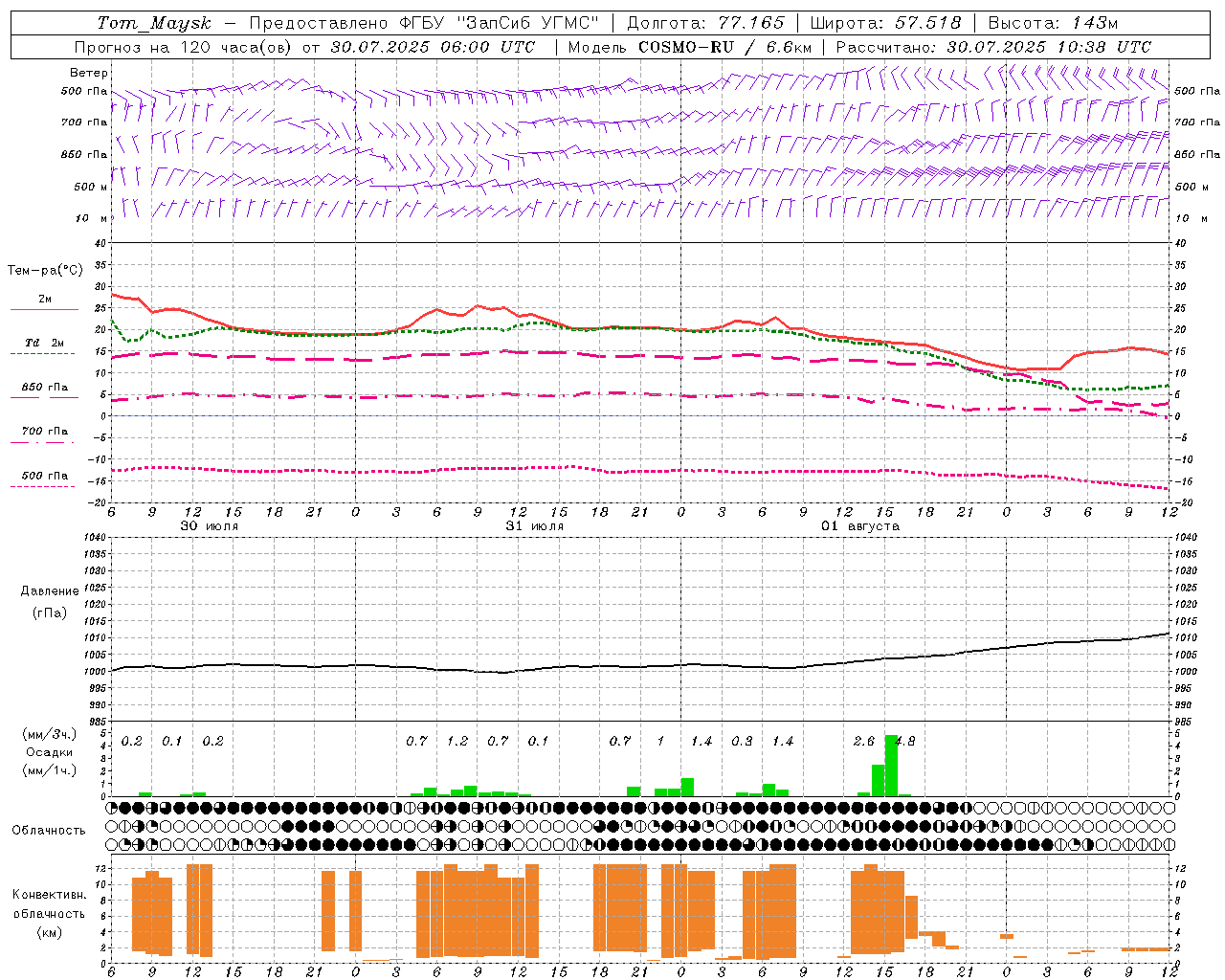Click the Ветер panel label

pos(89,73)
